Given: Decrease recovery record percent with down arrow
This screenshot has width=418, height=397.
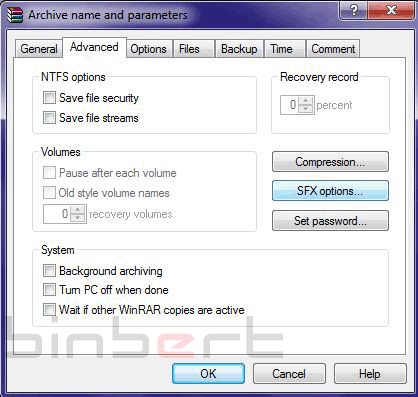Looking at the screenshot, I should (x=306, y=109).
